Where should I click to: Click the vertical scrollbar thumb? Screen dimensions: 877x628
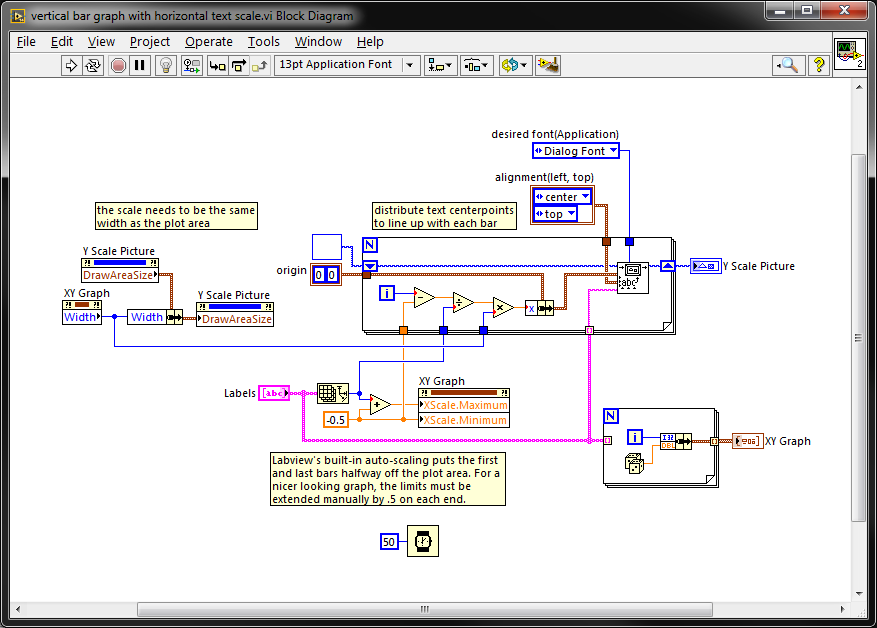[858, 338]
